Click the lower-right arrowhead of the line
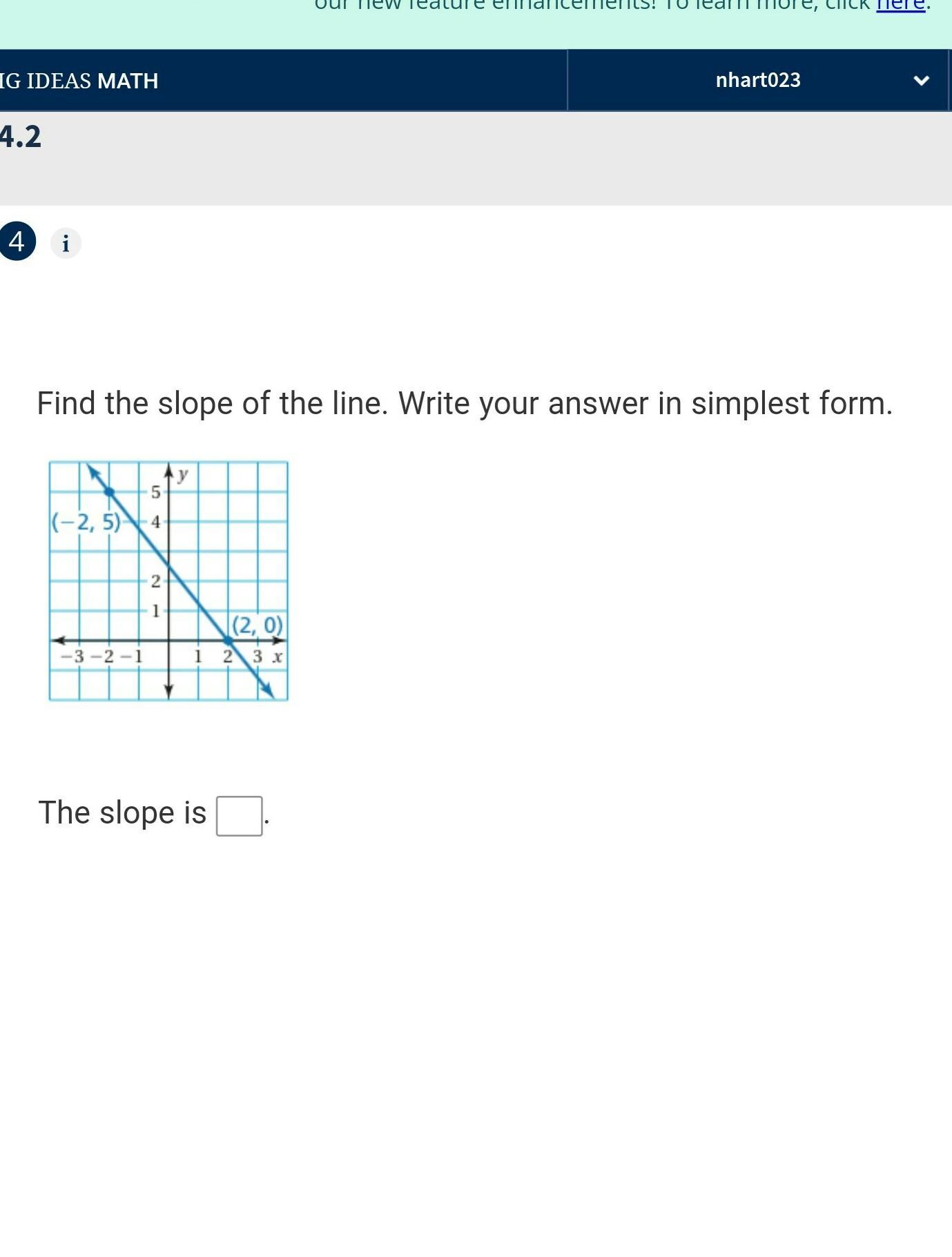The height and width of the screenshot is (1257, 952). pyautogui.click(x=270, y=693)
